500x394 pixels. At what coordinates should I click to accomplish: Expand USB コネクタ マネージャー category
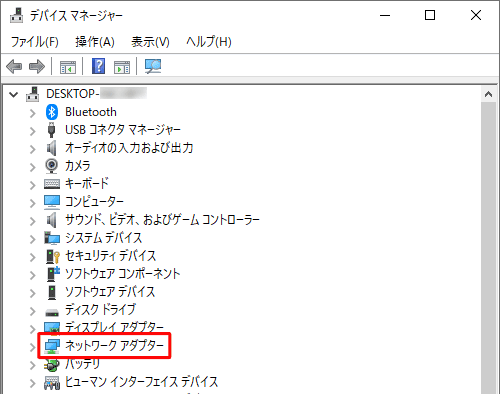tap(33, 131)
